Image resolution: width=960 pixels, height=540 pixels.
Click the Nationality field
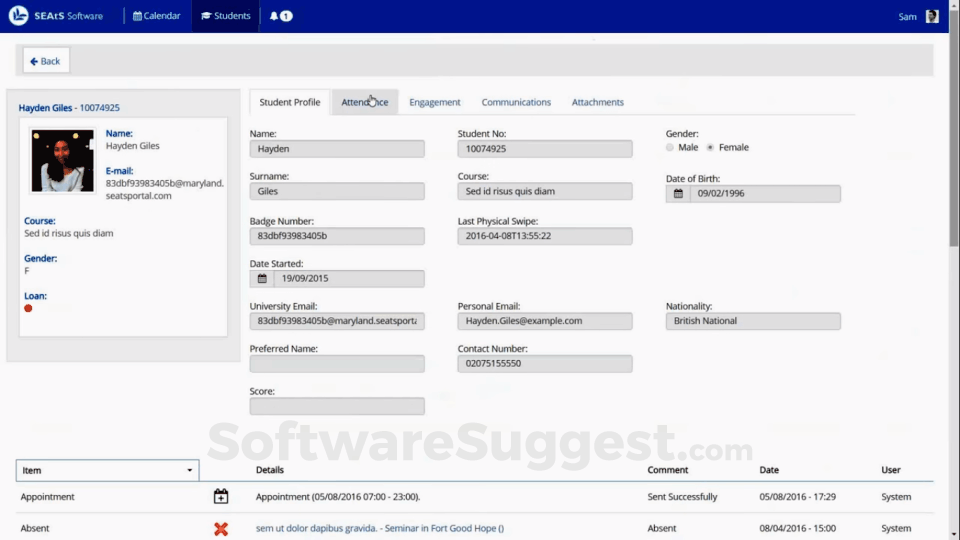753,321
